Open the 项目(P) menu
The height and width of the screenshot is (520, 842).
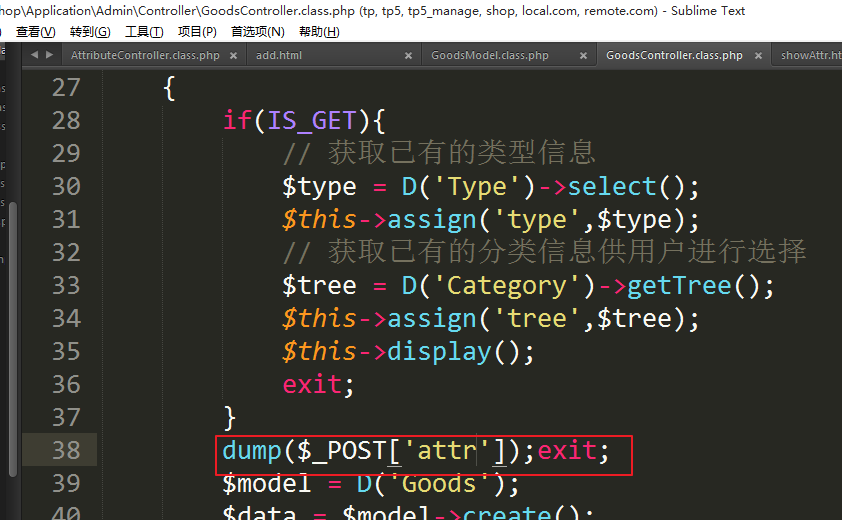[197, 32]
